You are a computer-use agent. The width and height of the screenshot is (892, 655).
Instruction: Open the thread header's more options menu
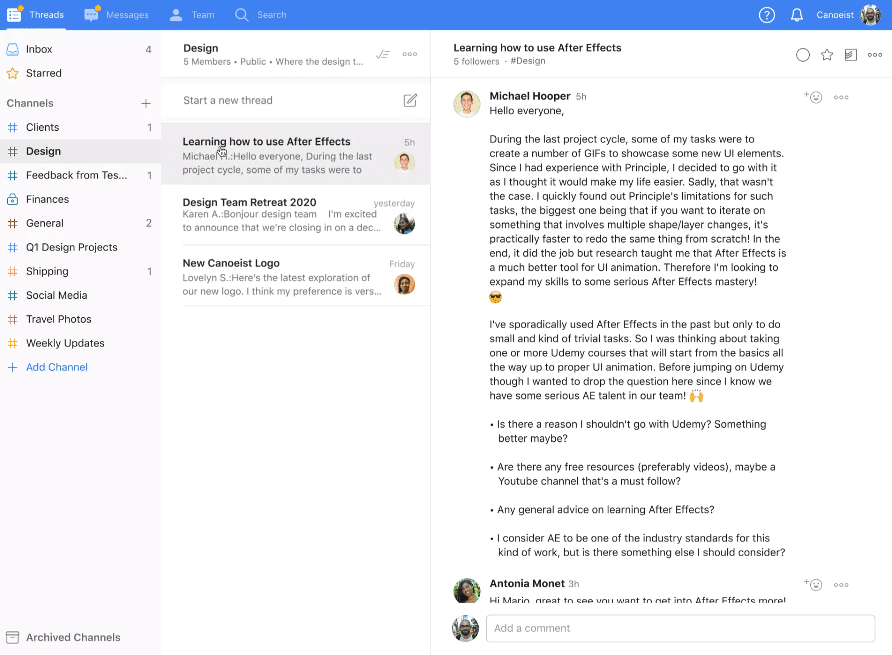[875, 55]
